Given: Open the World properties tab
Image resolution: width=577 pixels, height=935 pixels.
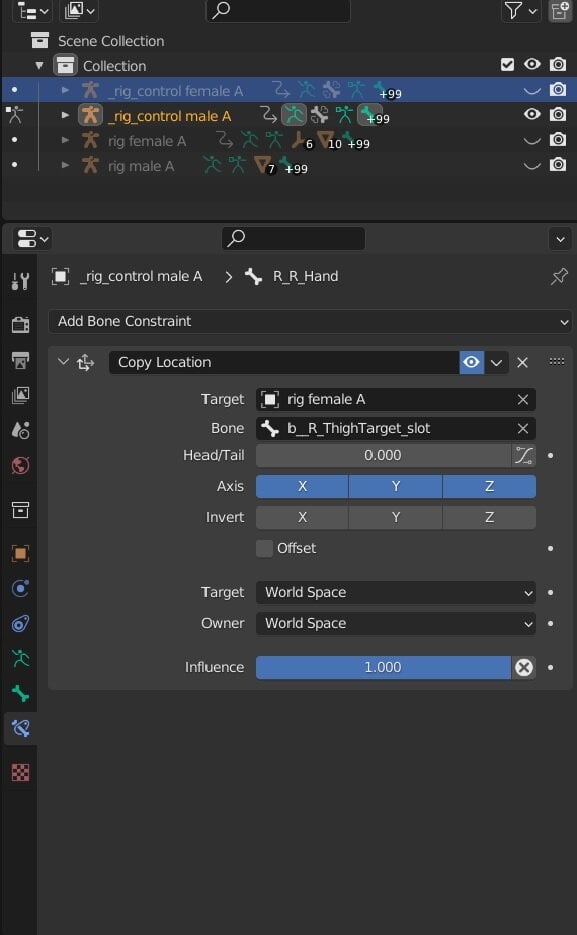Looking at the screenshot, I should (20, 465).
